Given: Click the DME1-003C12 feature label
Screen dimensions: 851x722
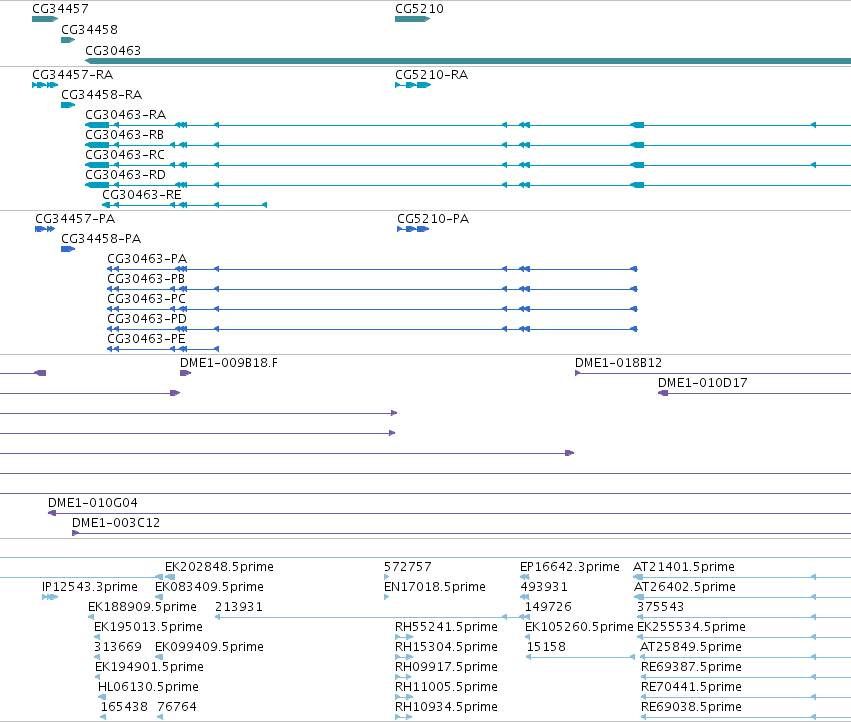Looking at the screenshot, I should 116,523.
